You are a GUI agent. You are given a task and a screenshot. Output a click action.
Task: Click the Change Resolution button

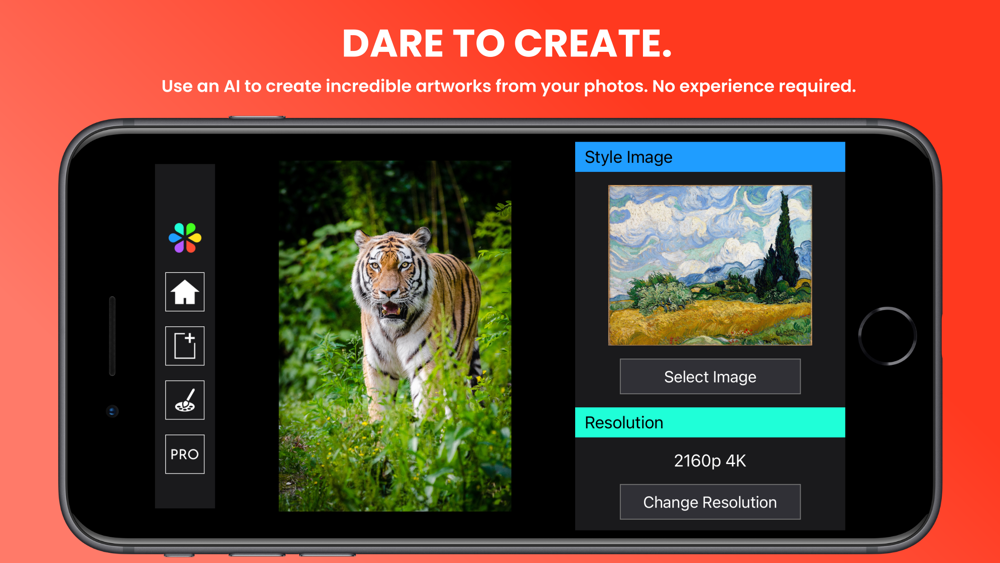coord(710,502)
